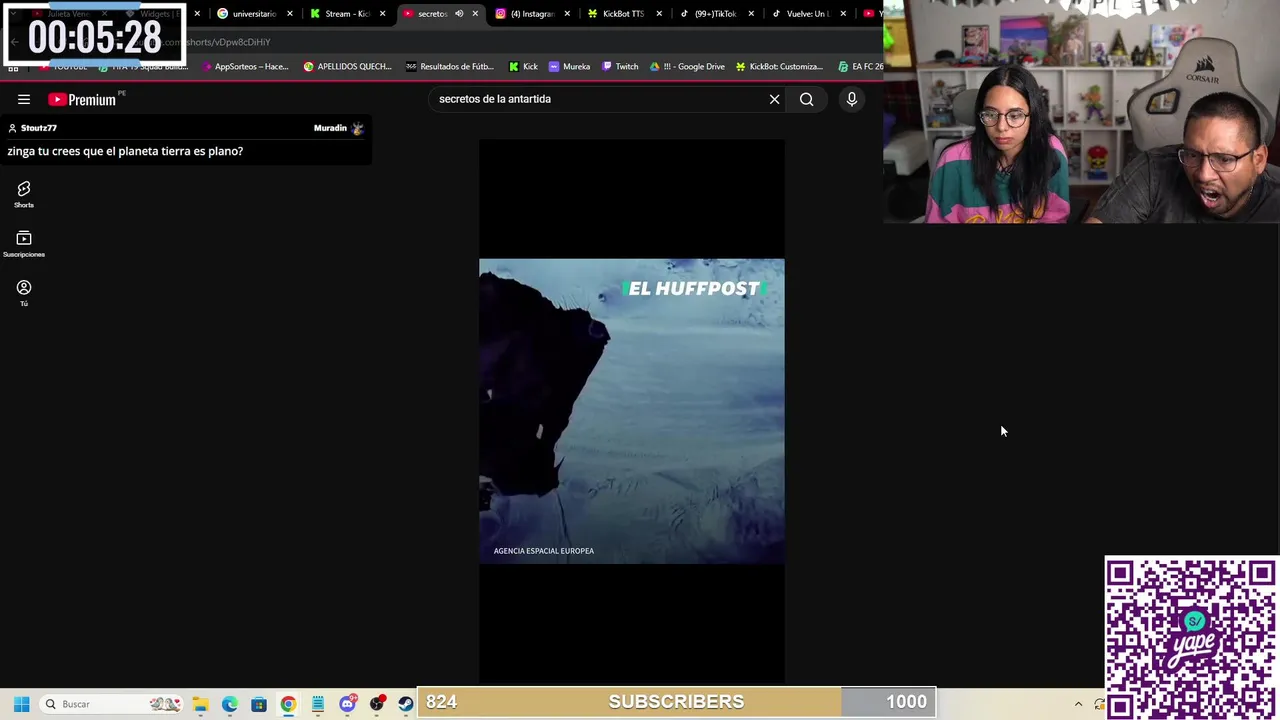
Task: Open File Explorer from the taskbar
Action: tap(200, 704)
